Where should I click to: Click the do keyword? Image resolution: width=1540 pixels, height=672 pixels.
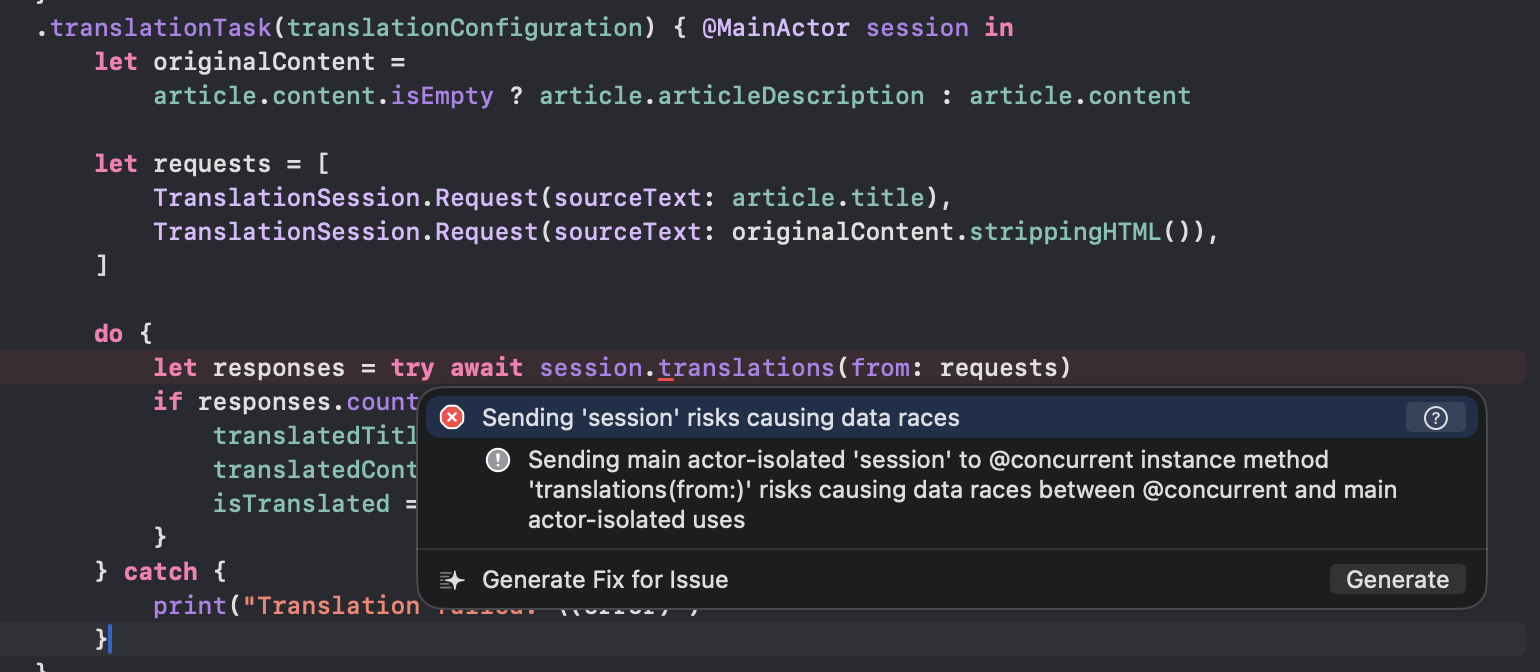(109, 334)
